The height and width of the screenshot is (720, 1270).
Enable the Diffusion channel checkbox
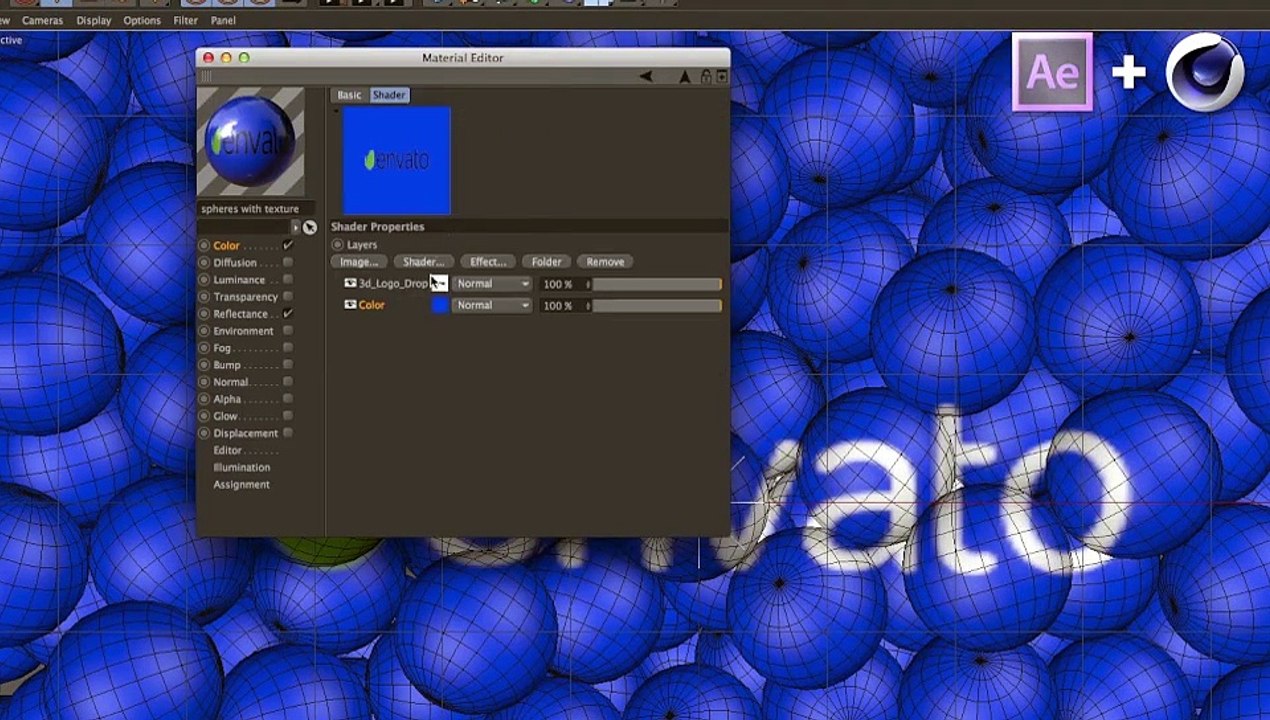pyautogui.click(x=288, y=263)
